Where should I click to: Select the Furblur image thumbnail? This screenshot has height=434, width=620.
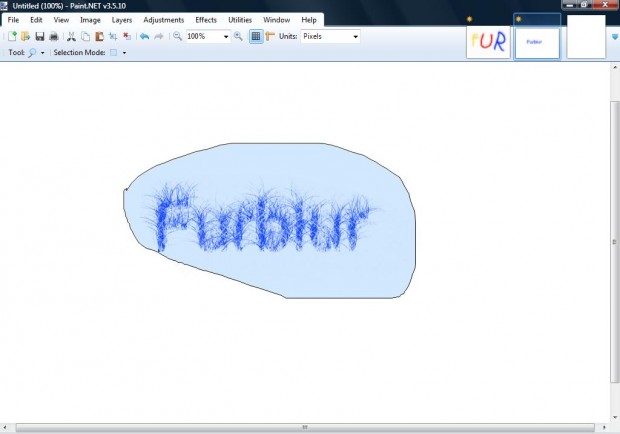click(x=537, y=42)
